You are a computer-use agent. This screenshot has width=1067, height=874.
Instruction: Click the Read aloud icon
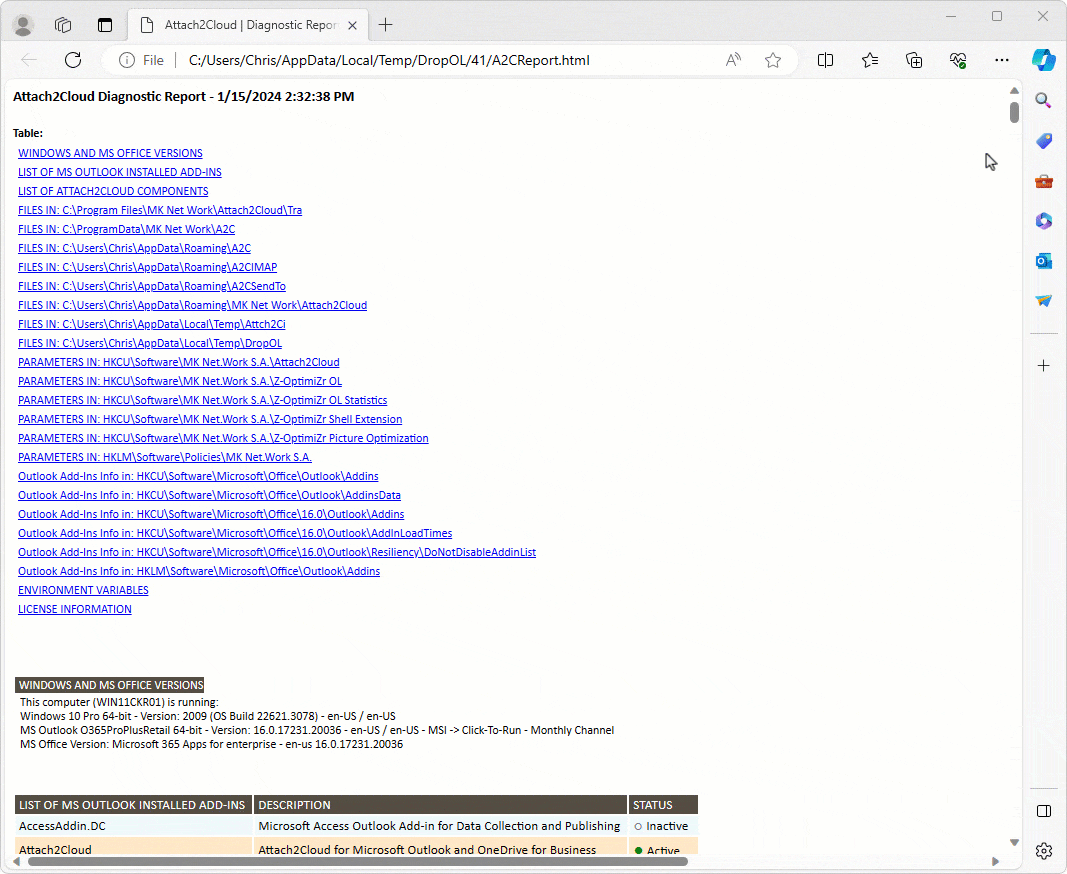(x=734, y=60)
